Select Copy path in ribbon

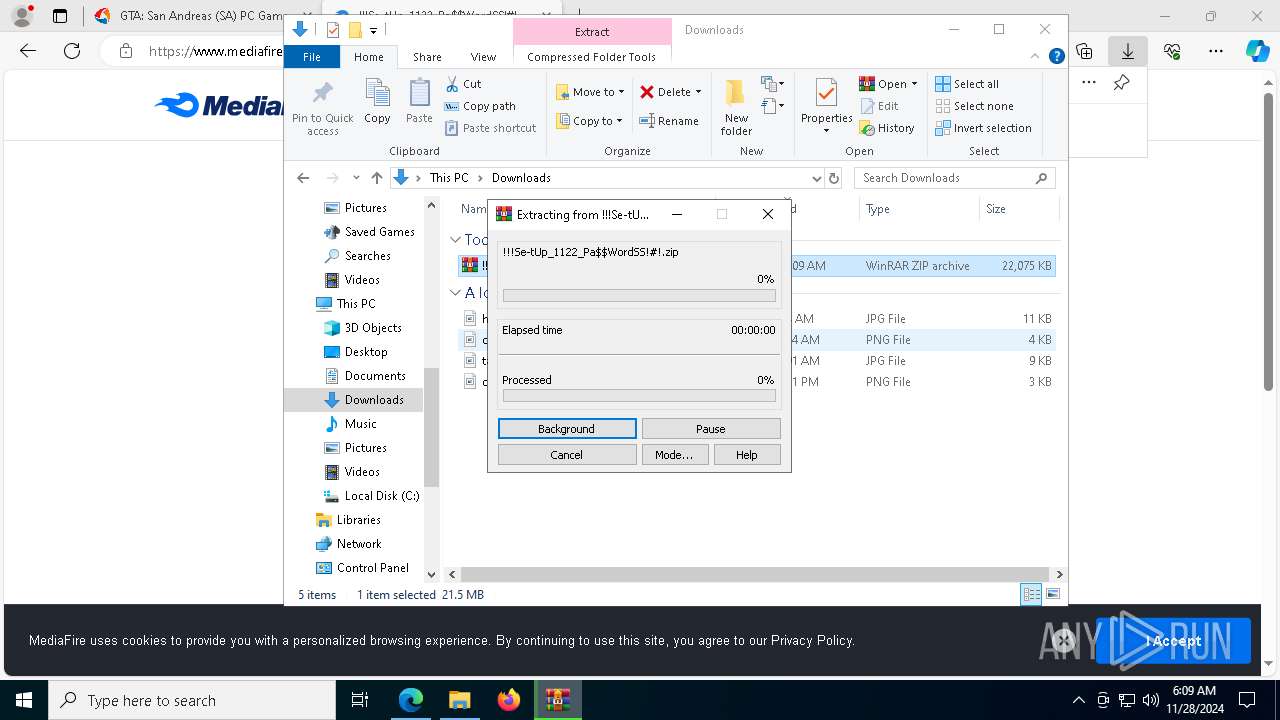[480, 106]
